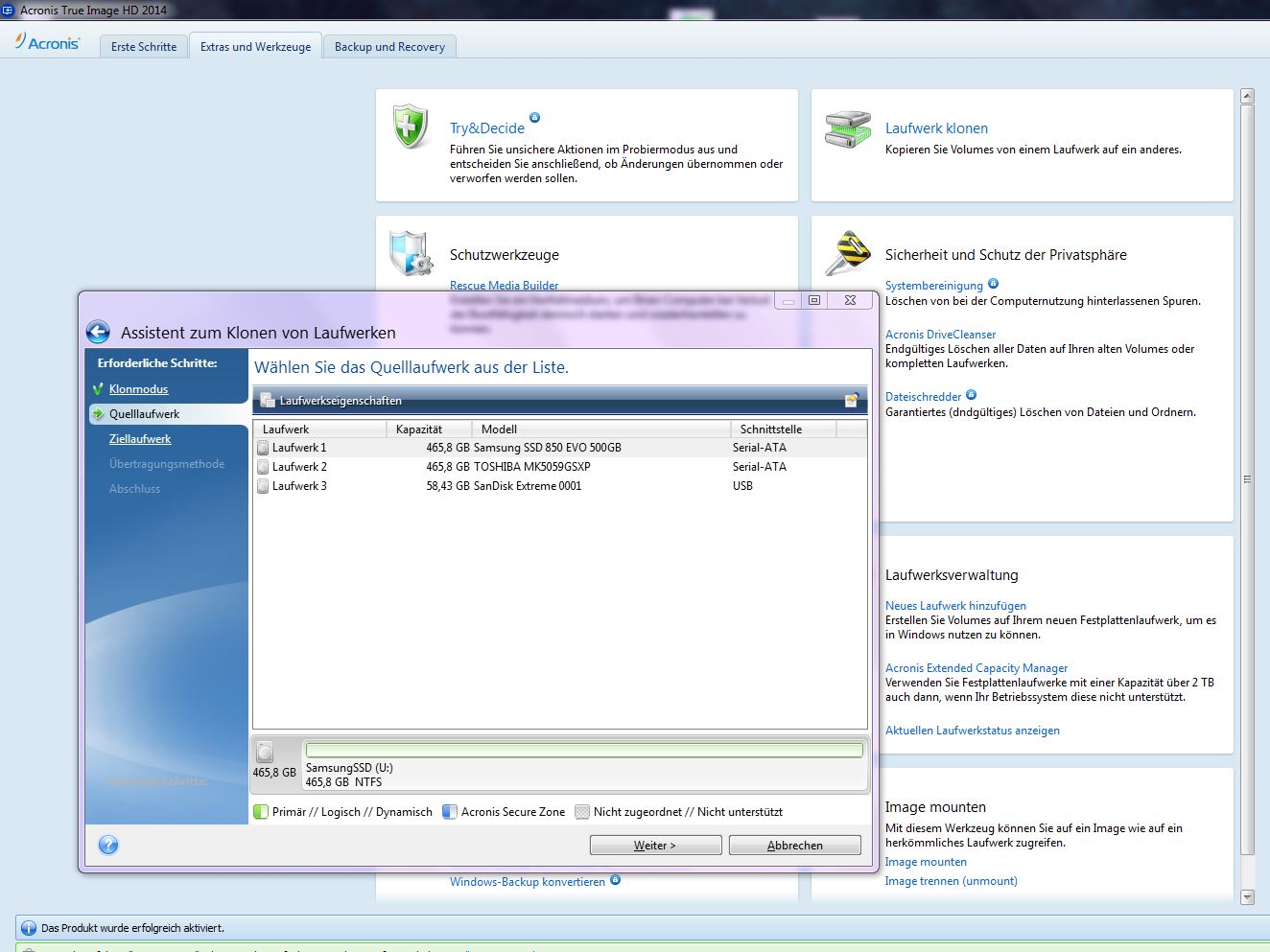The image size is (1270, 952).
Task: Select Samsung SSD 850 EVO 500GB row
Action: [x=559, y=448]
